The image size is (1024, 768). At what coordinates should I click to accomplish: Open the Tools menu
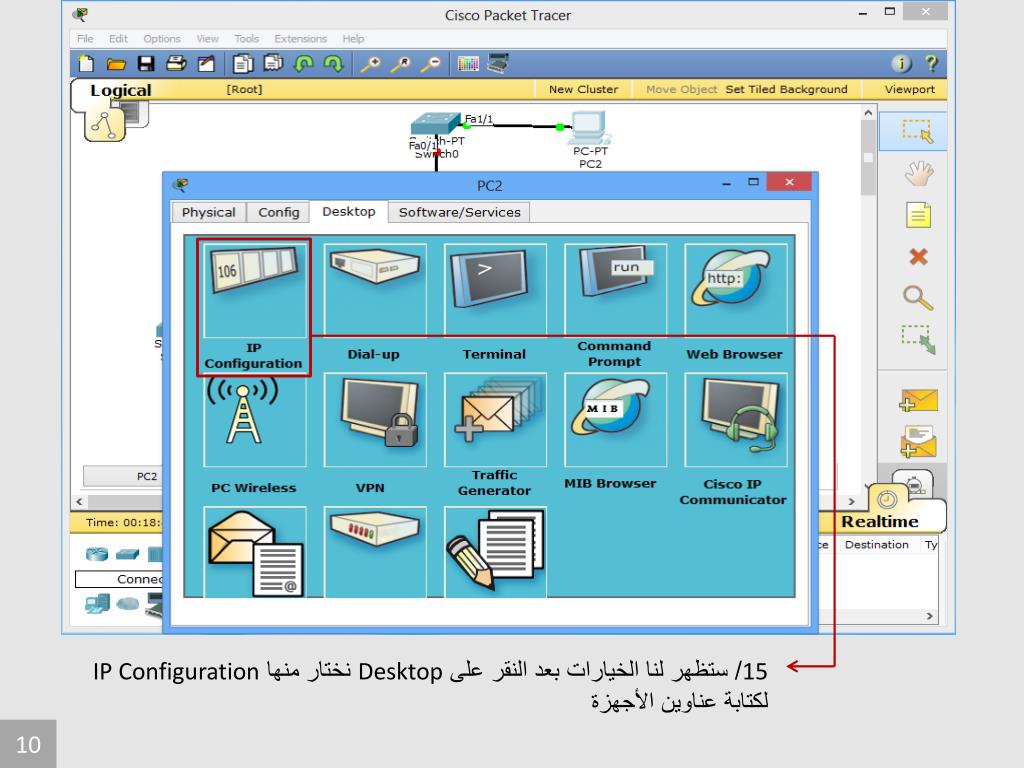(246, 39)
